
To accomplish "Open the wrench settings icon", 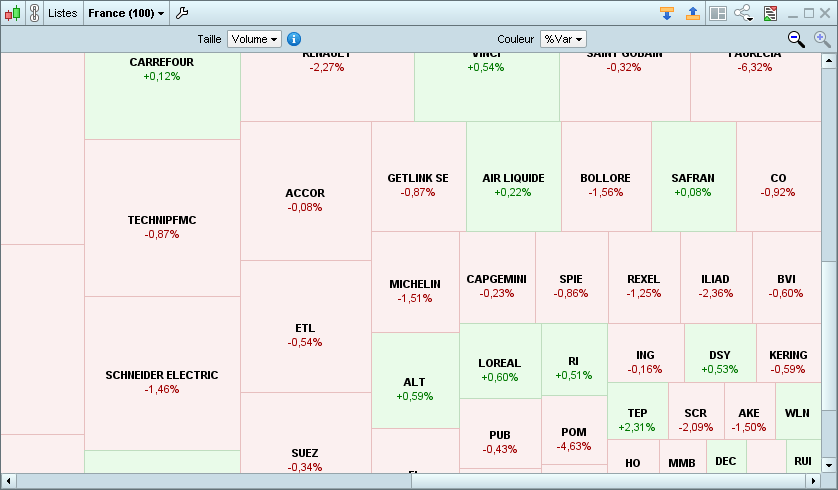I will (x=182, y=13).
